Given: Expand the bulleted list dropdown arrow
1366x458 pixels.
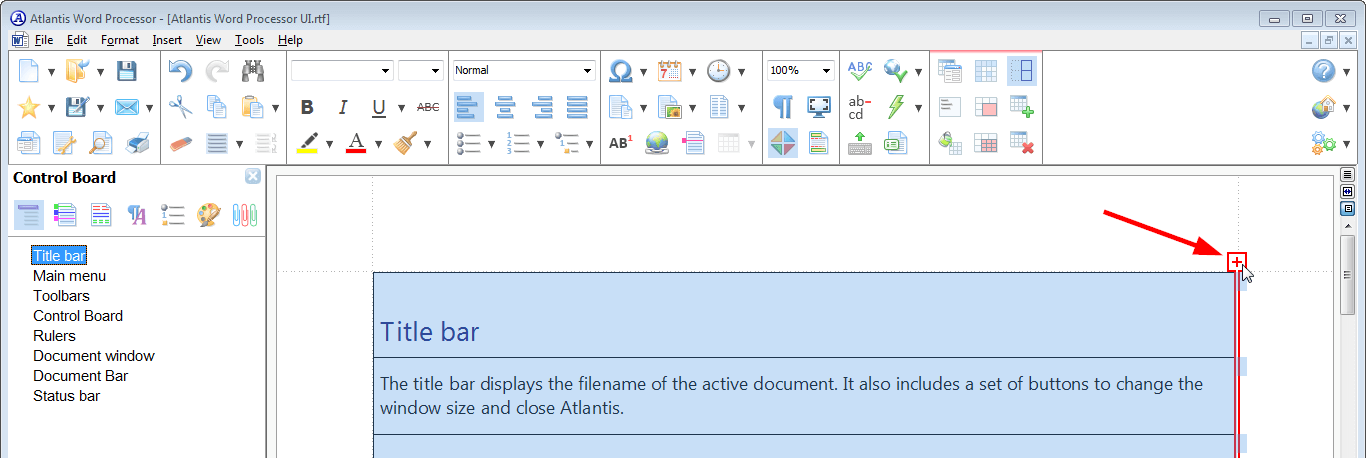Looking at the screenshot, I should point(492,144).
